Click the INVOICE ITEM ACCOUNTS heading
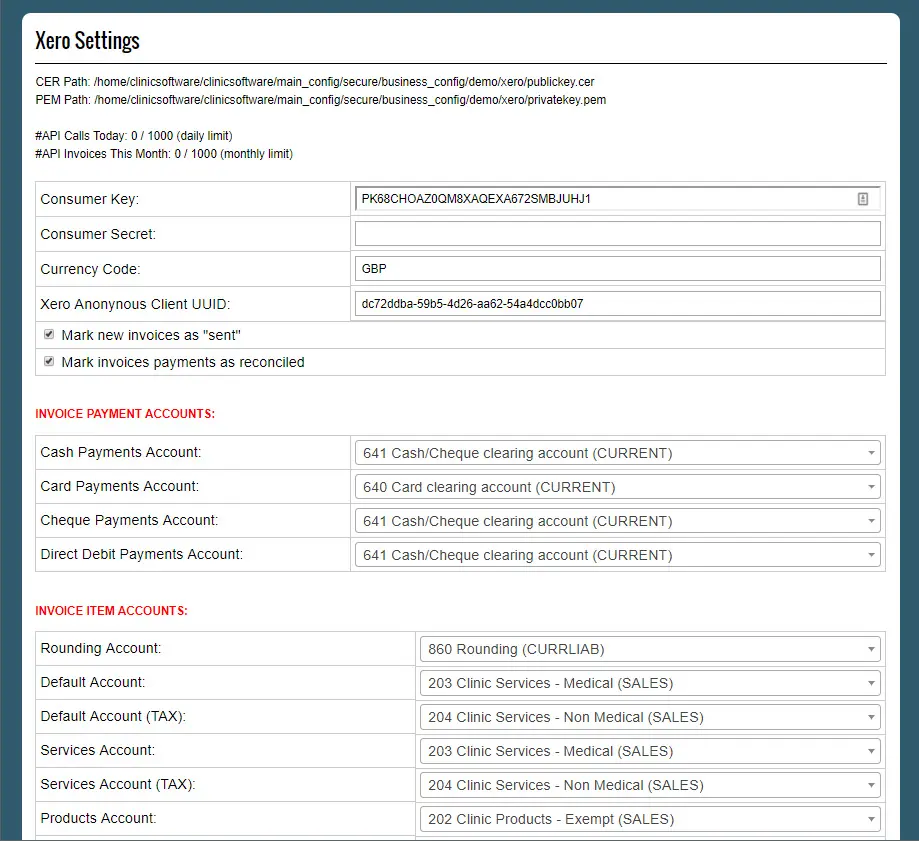919x841 pixels. [111, 611]
